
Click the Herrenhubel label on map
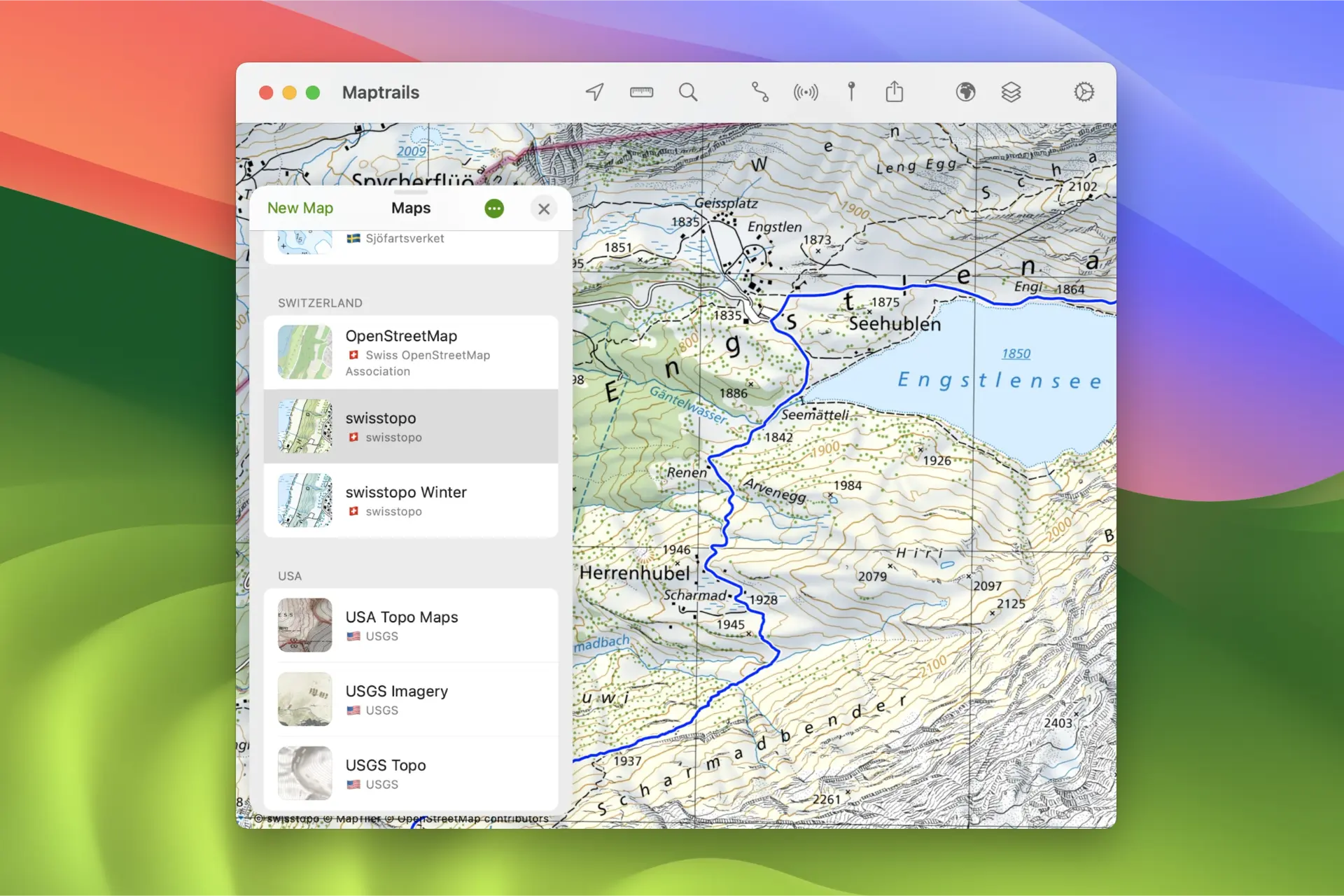[x=635, y=573]
